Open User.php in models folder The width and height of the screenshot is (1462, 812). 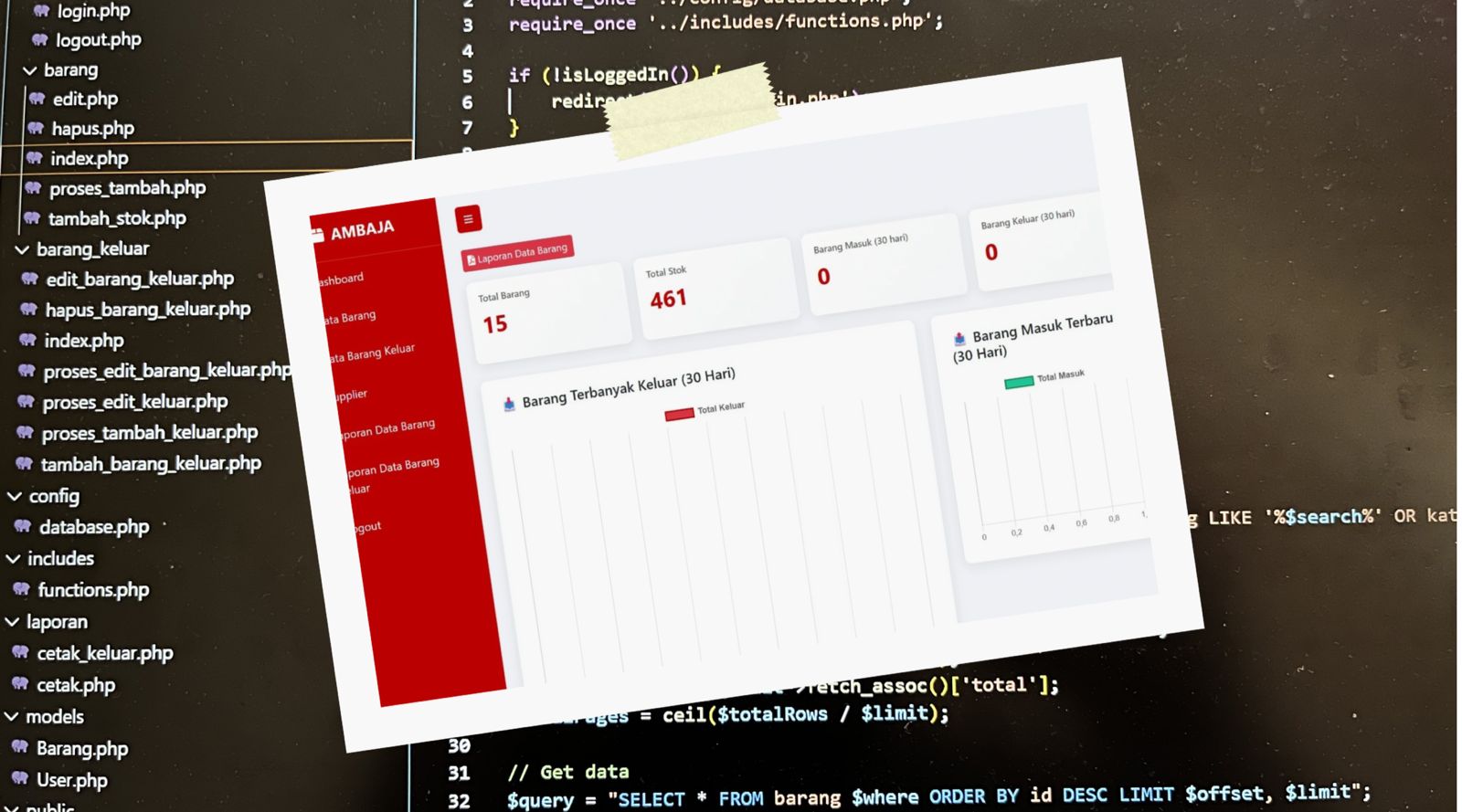[x=71, y=780]
